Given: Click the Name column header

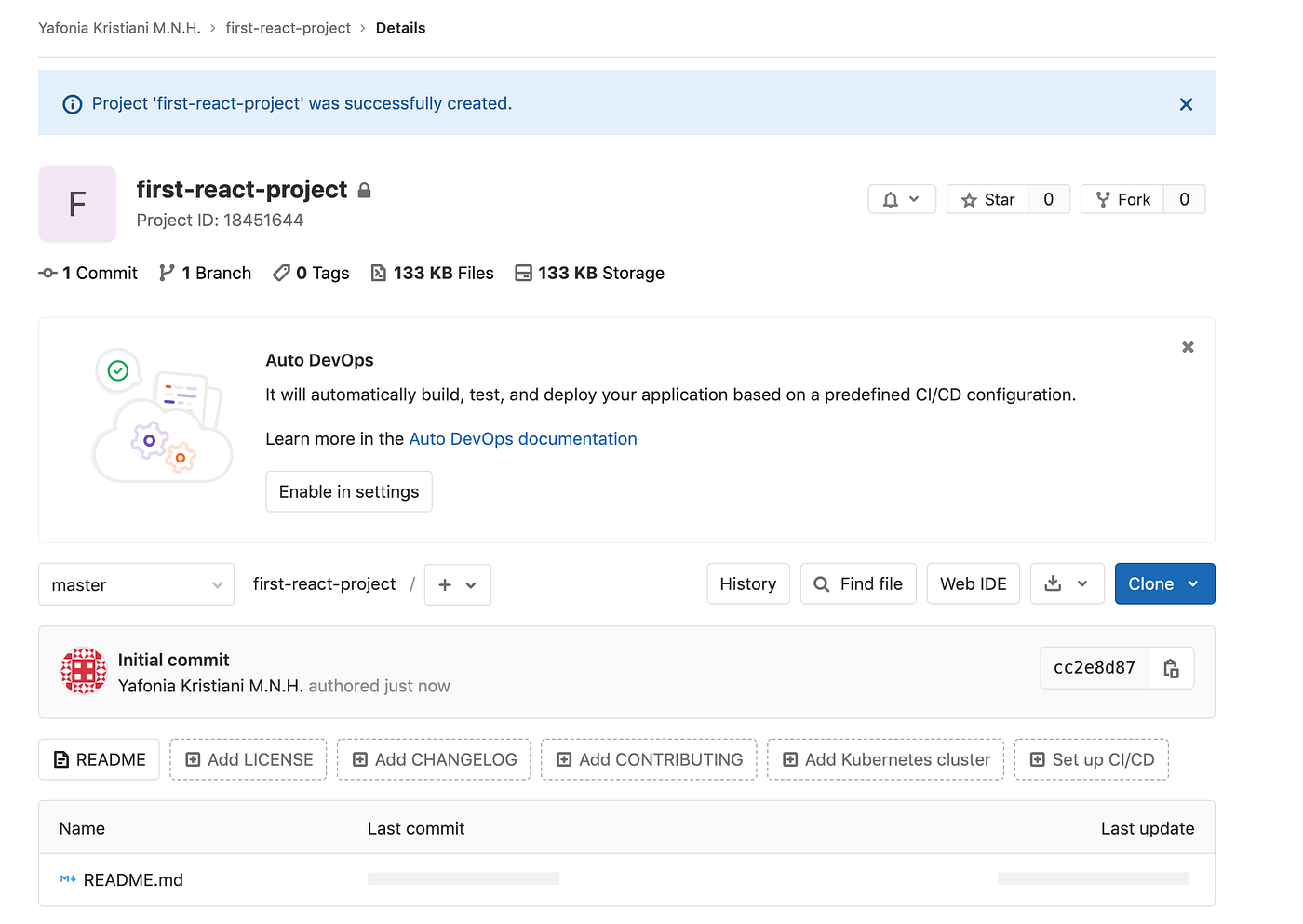Looking at the screenshot, I should [x=82, y=828].
